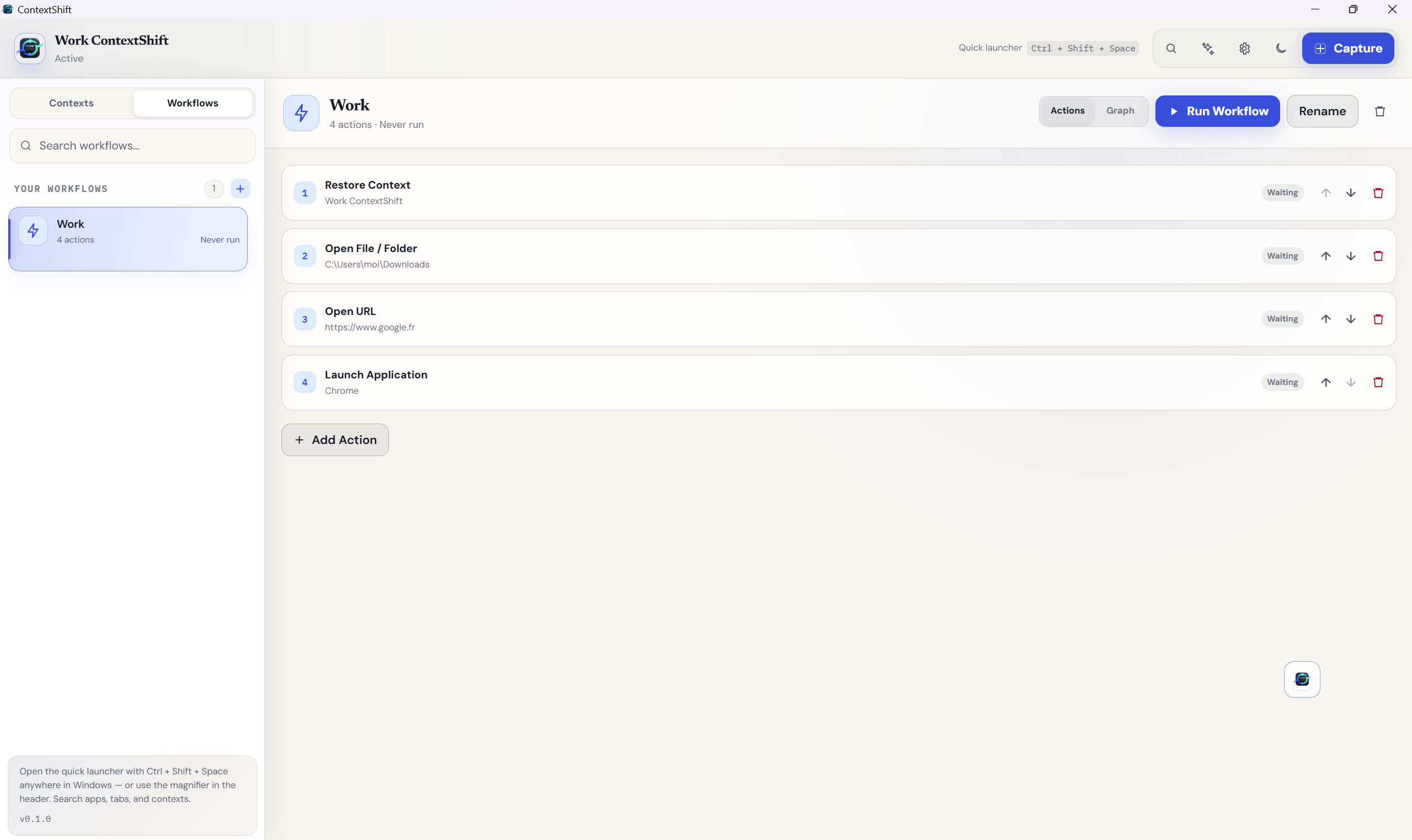Click the Capture button
Screen dimensions: 1412x840
tap(1347, 48)
